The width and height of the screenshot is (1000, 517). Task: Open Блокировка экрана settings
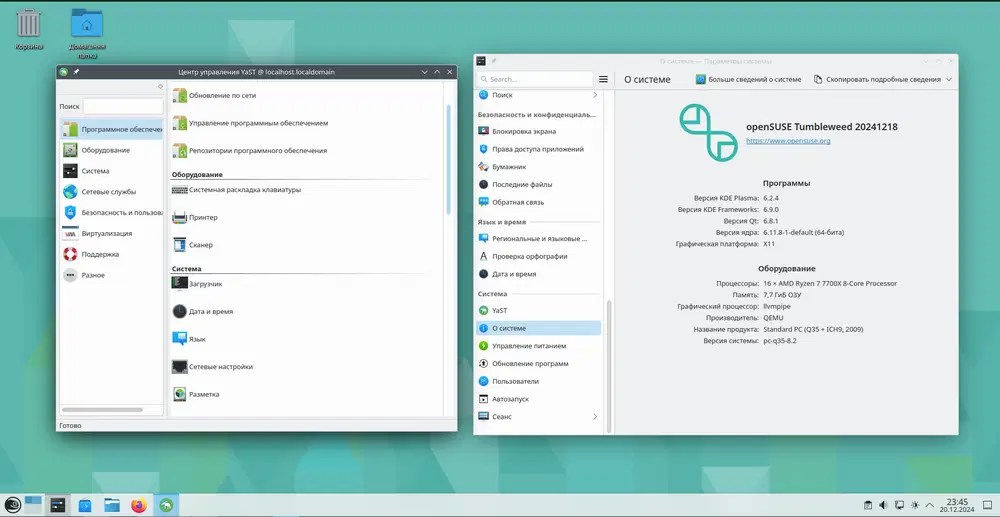(538, 131)
